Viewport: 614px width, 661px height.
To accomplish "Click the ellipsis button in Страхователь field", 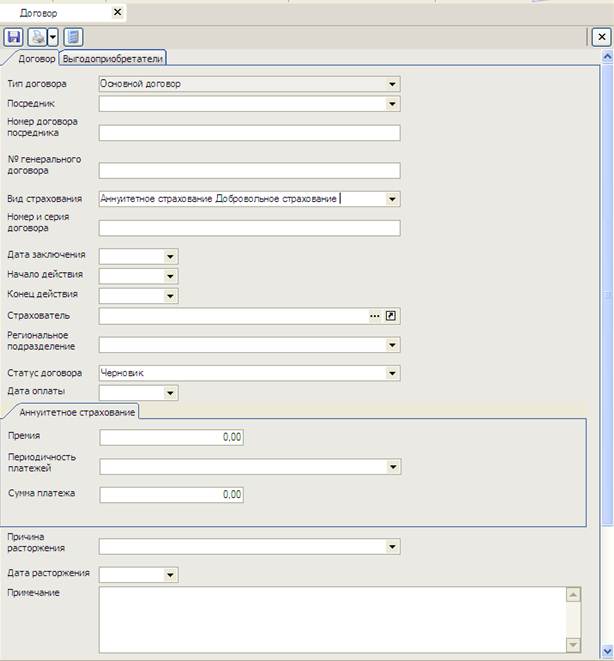I will pos(375,316).
